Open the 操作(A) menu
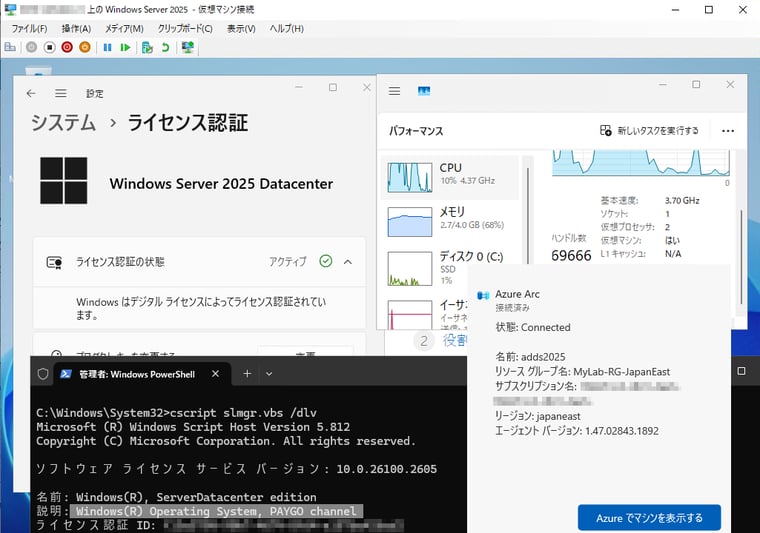This screenshot has height=533, width=760. [76, 29]
